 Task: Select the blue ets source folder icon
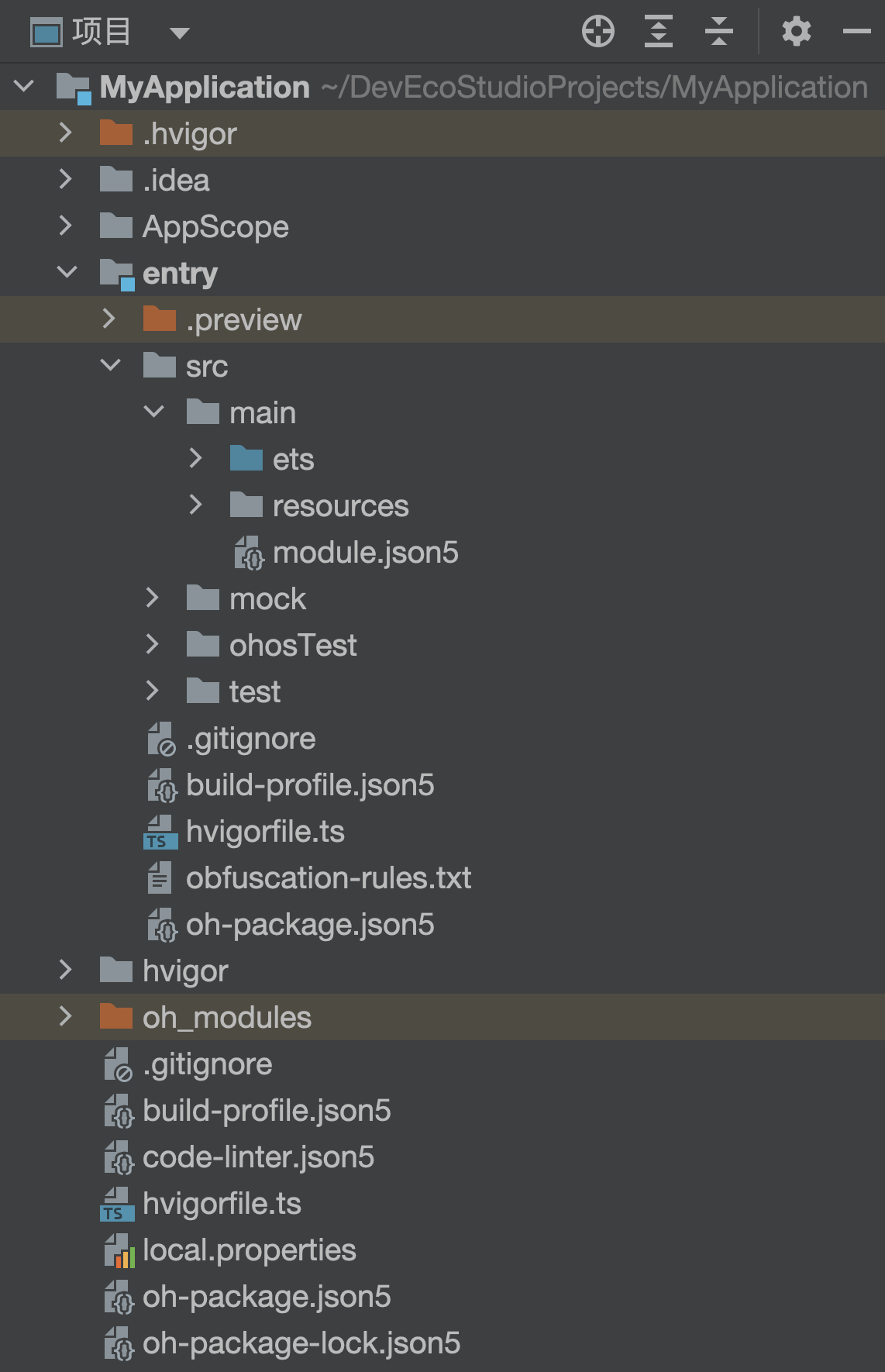click(x=246, y=458)
